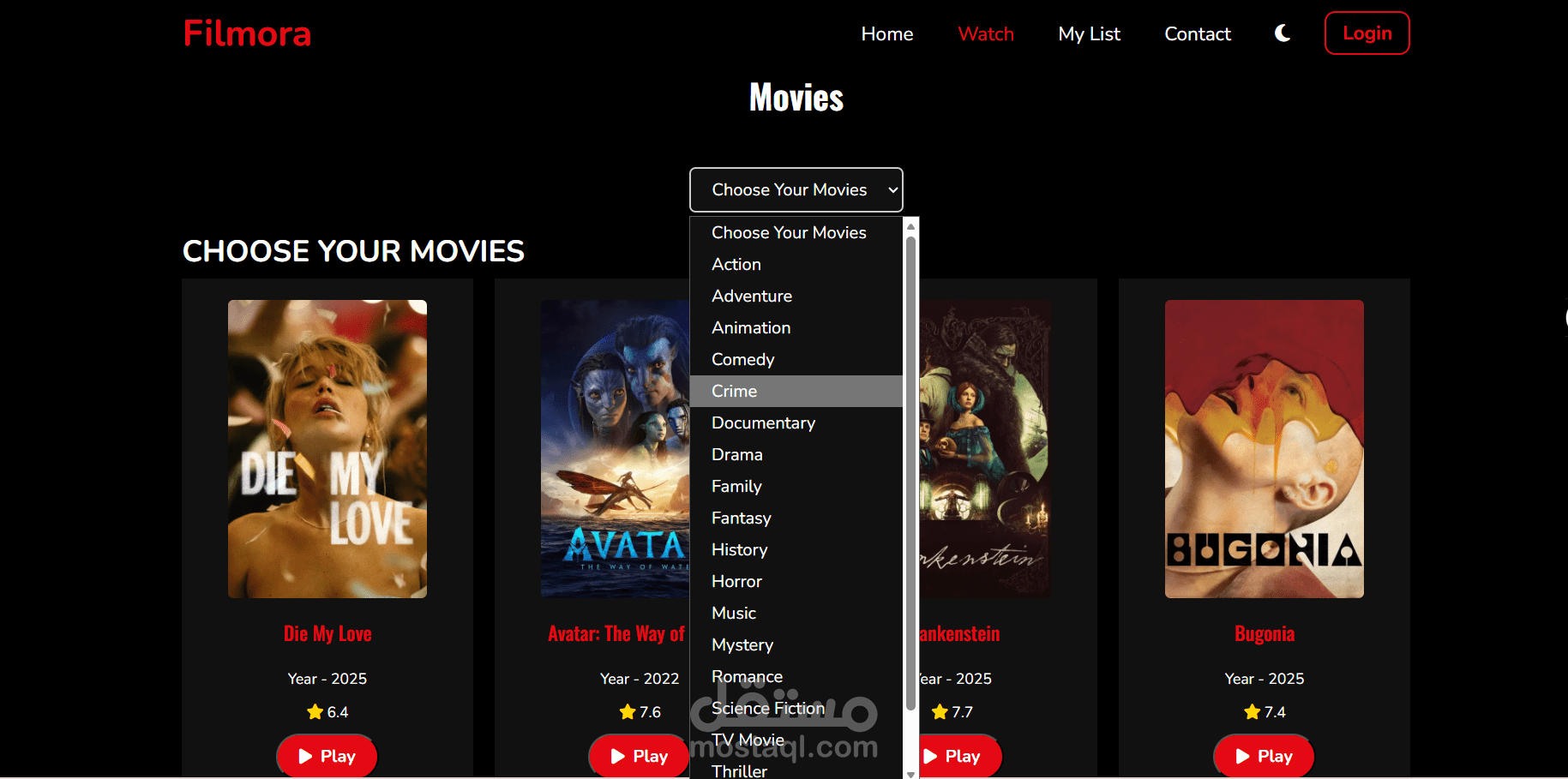Click 'Year - 2025' under Bugonia
The height and width of the screenshot is (779, 1568).
pyautogui.click(x=1265, y=679)
